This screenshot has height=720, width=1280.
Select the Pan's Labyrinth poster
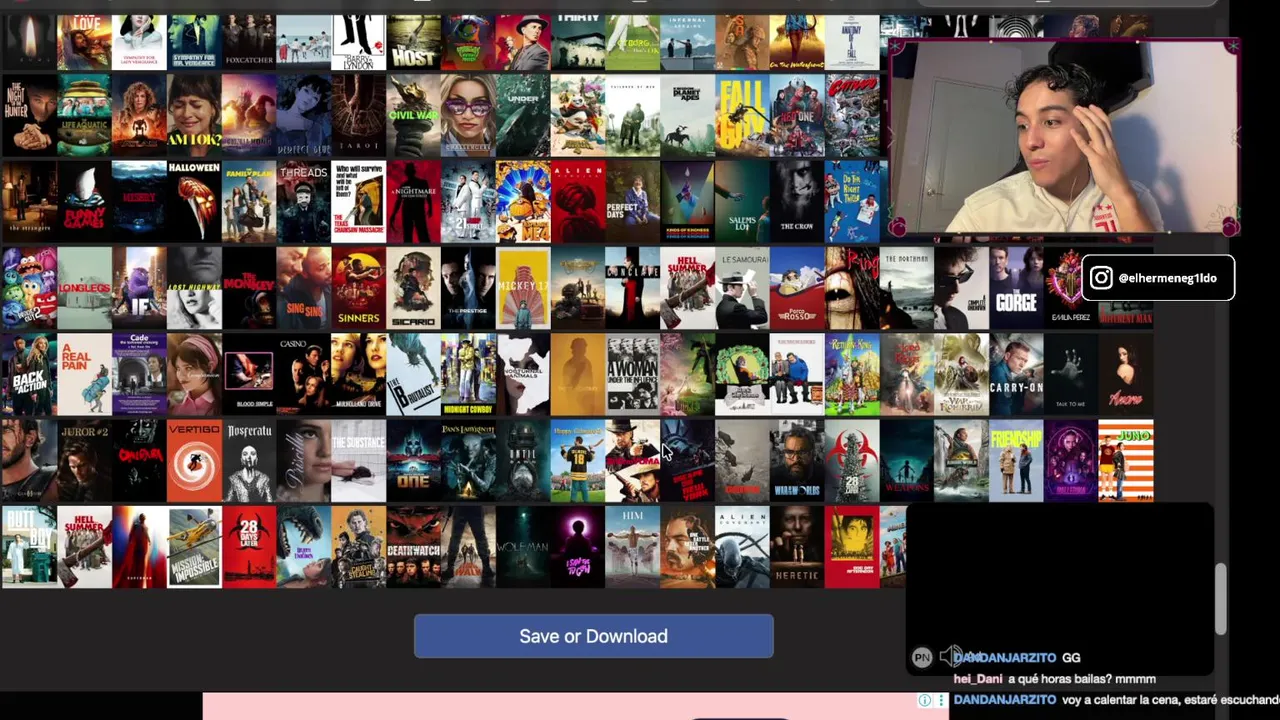468,461
